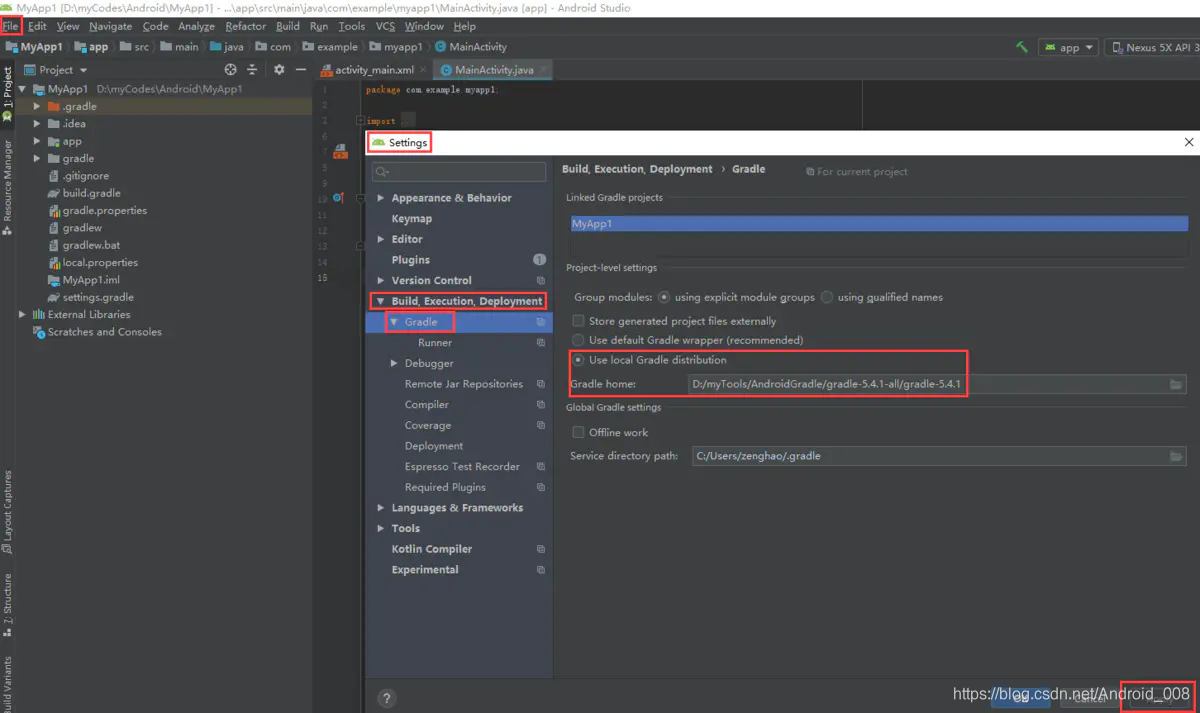Open the Refactor menu

click(x=245, y=26)
